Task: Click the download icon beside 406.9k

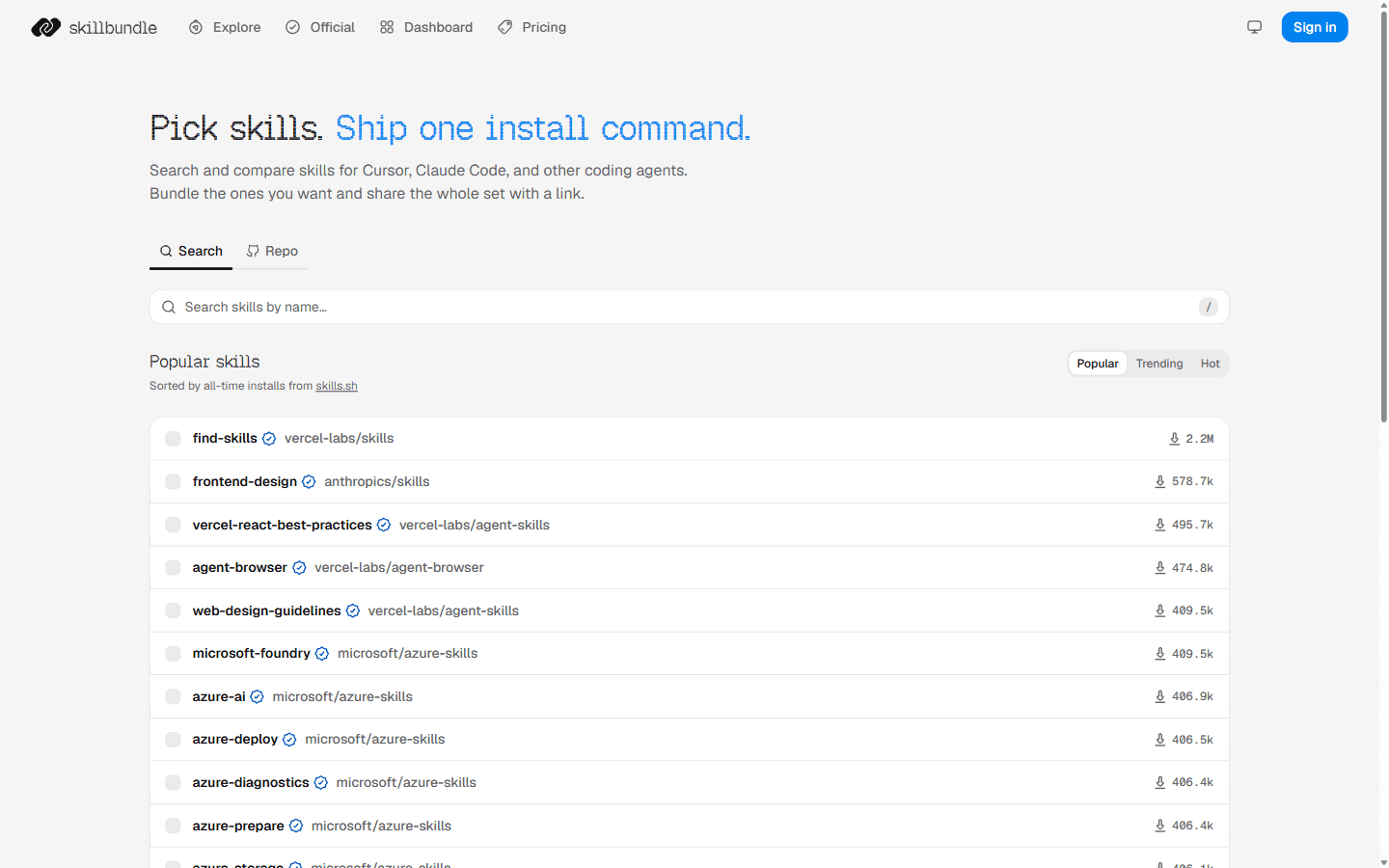Action: 1160,696
